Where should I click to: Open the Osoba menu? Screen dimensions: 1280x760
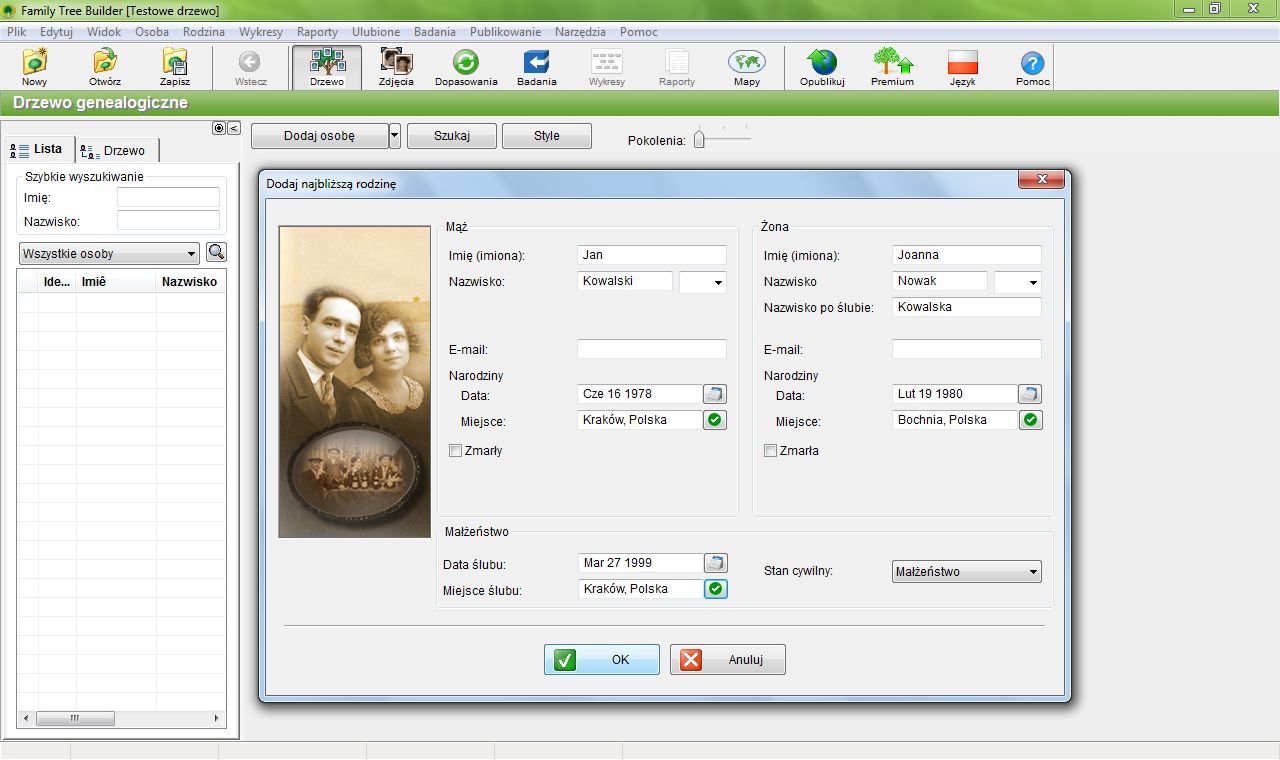(152, 32)
